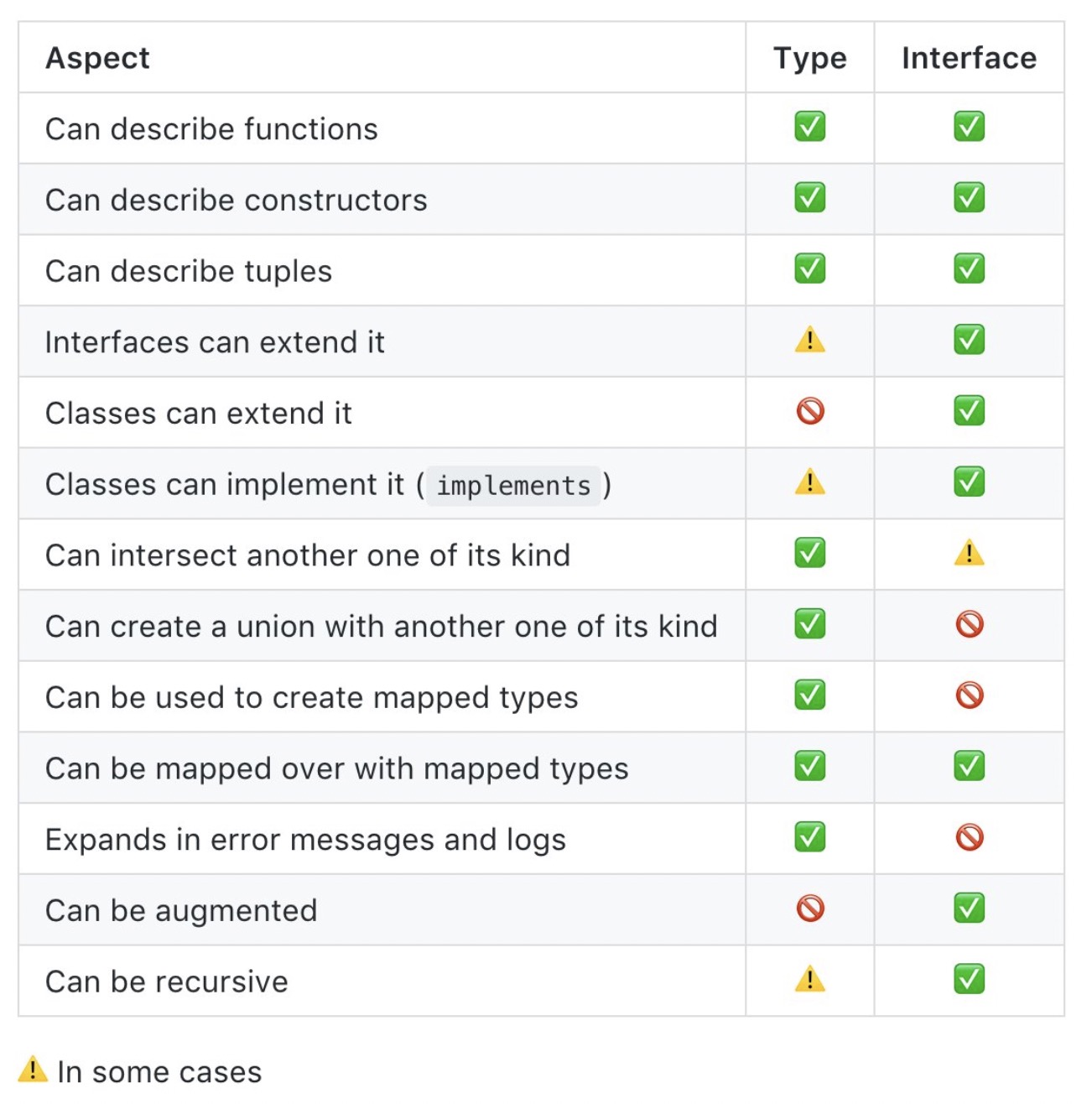Image resolution: width=1092 pixels, height=1104 pixels.
Task: Click the Type prohibited icon for Can be augmented
Action: [809, 909]
